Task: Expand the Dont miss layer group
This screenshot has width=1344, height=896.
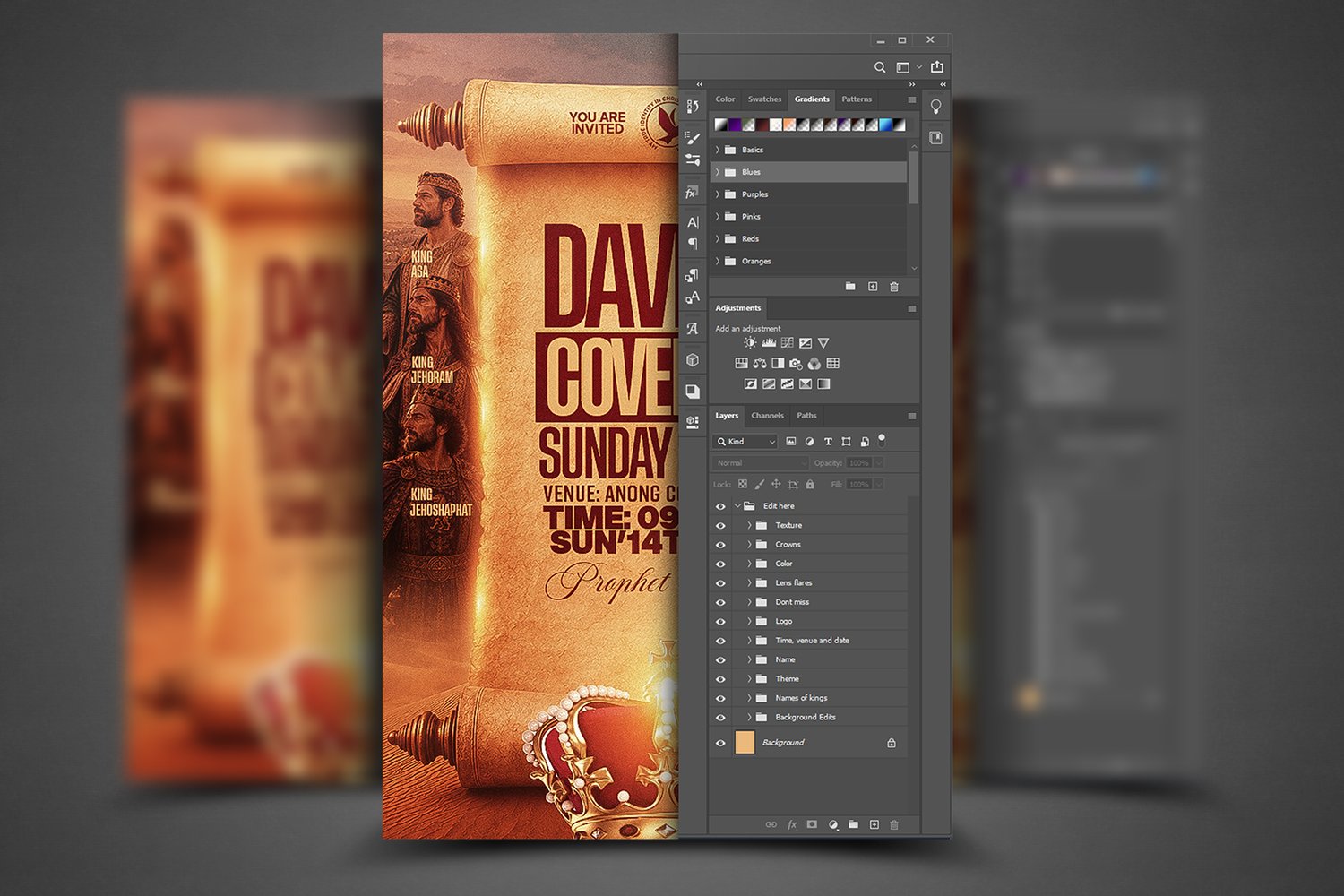Action: 749,602
